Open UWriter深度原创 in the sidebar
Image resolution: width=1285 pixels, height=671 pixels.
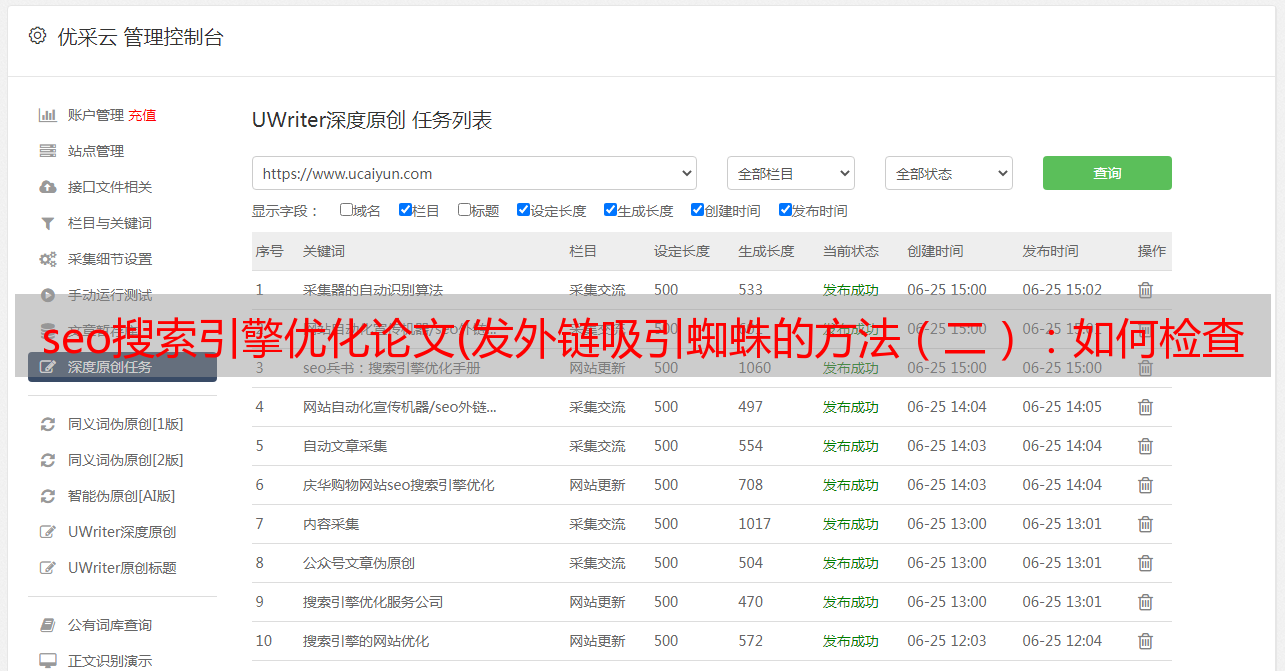[x=122, y=532]
